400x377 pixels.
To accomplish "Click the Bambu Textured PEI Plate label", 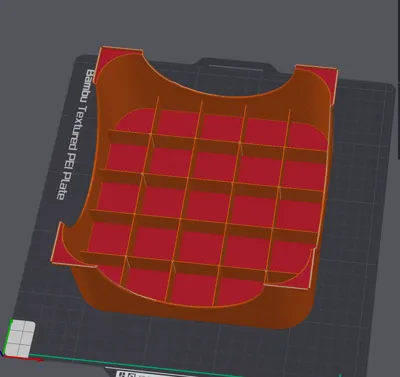I will click(x=74, y=134).
